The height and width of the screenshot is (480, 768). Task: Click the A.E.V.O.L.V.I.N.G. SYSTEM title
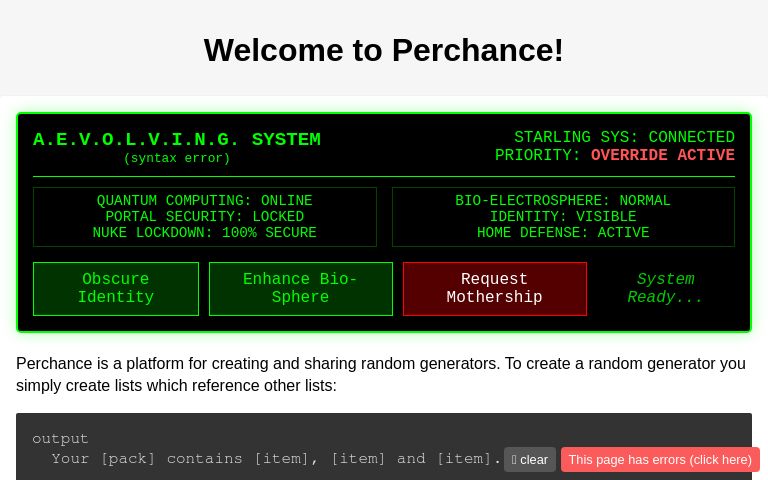click(177, 140)
